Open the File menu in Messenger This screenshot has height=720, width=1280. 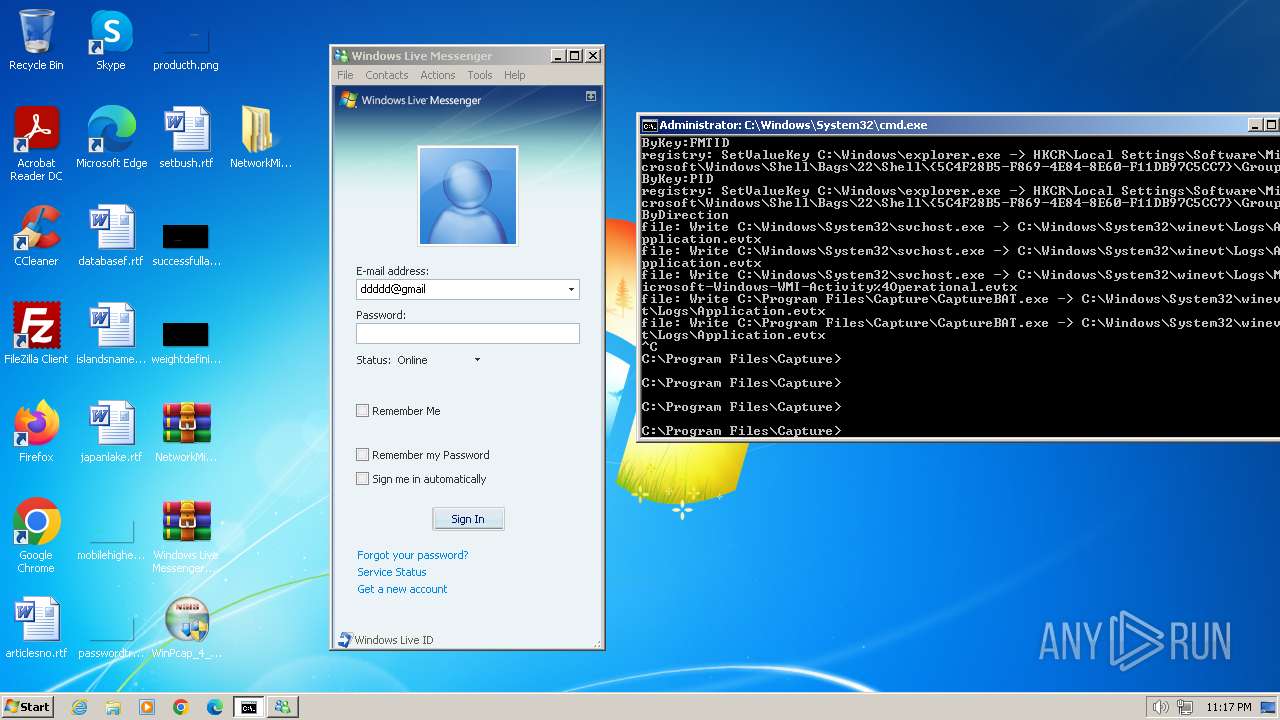345,75
